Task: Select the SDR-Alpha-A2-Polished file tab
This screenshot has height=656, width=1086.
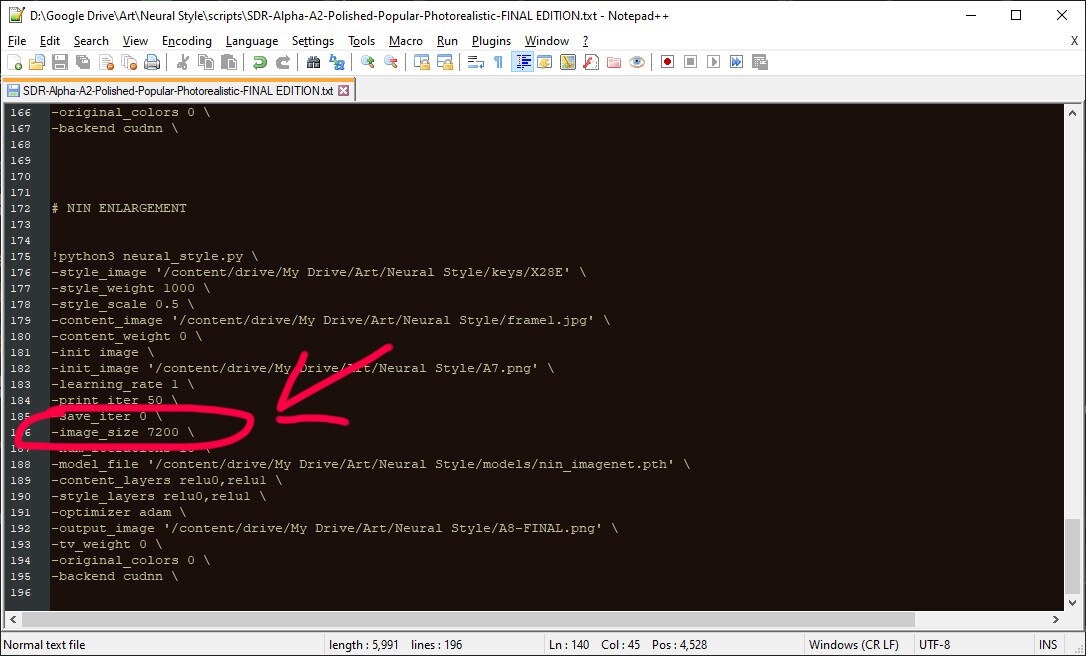Action: [178, 91]
